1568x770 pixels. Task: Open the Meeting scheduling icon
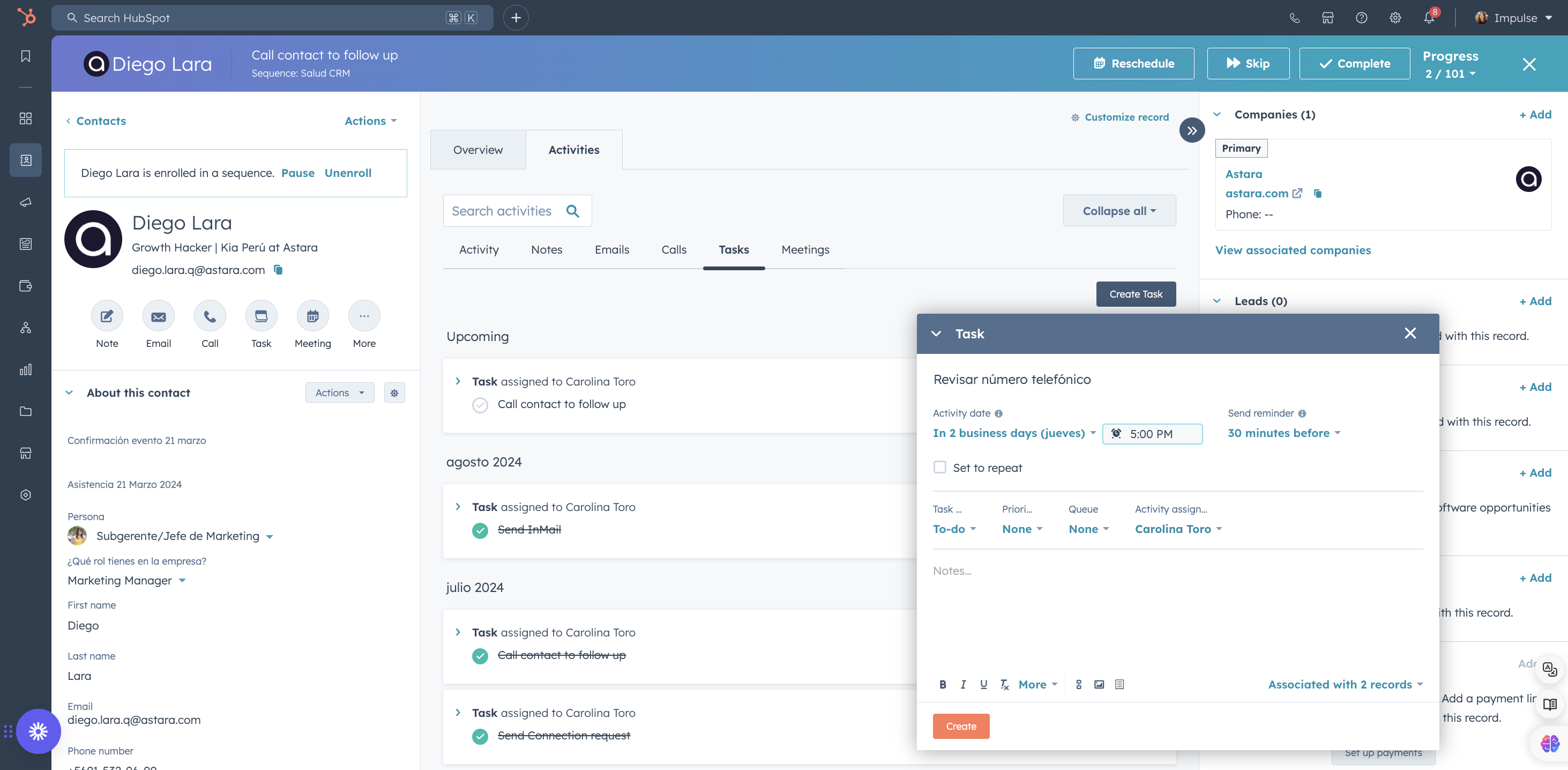pyautogui.click(x=312, y=316)
